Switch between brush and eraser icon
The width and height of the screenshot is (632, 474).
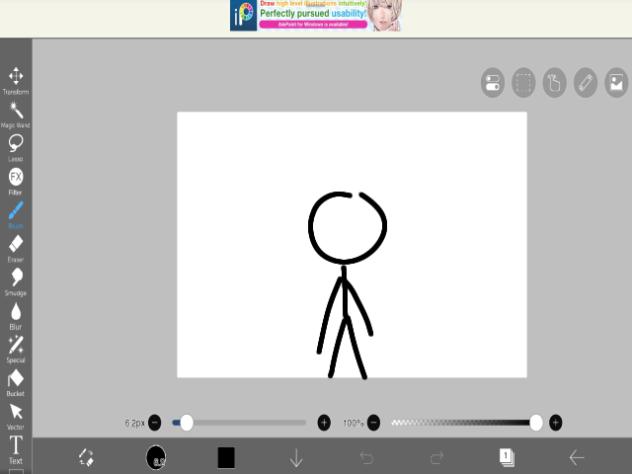coord(86,457)
